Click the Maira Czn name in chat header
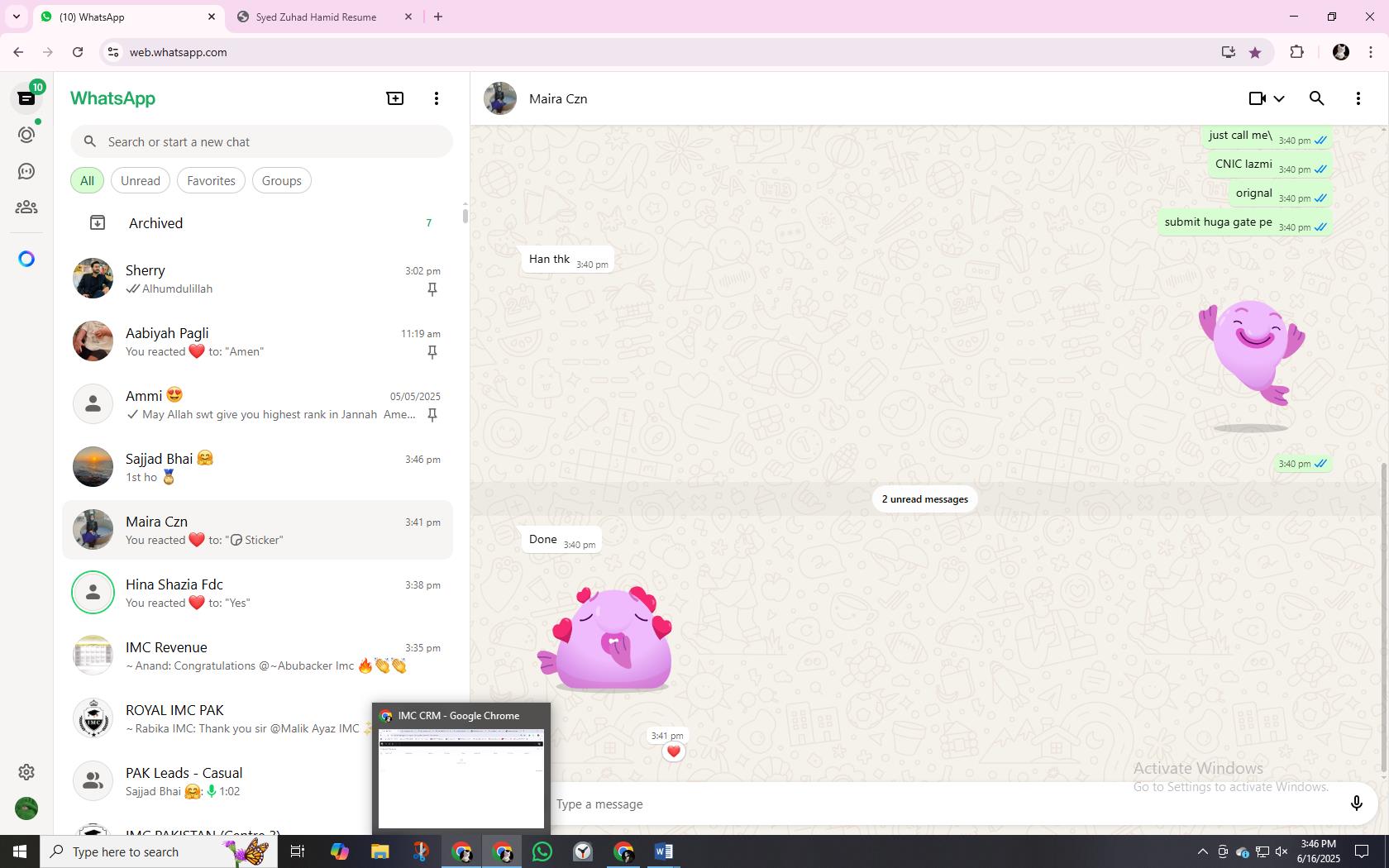Viewport: 1389px width, 868px height. coord(558,98)
